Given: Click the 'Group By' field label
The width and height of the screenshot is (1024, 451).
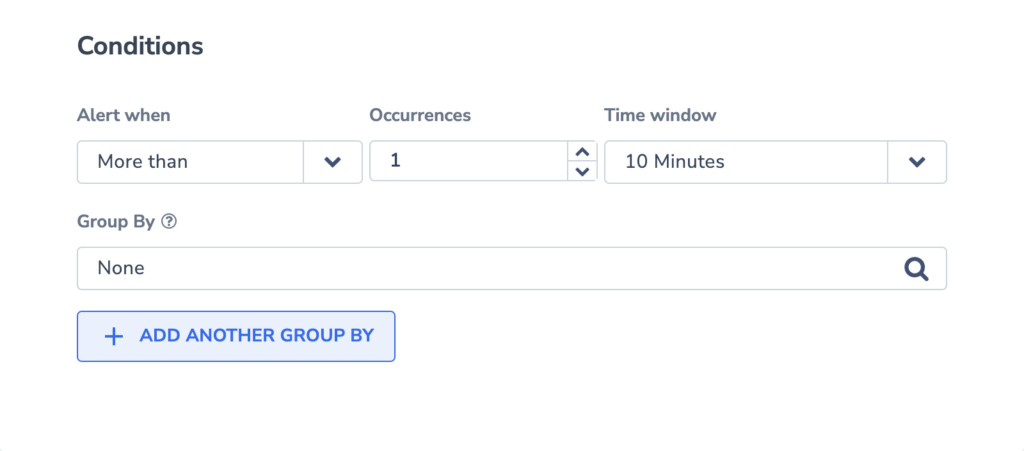Looking at the screenshot, I should tap(116, 222).
